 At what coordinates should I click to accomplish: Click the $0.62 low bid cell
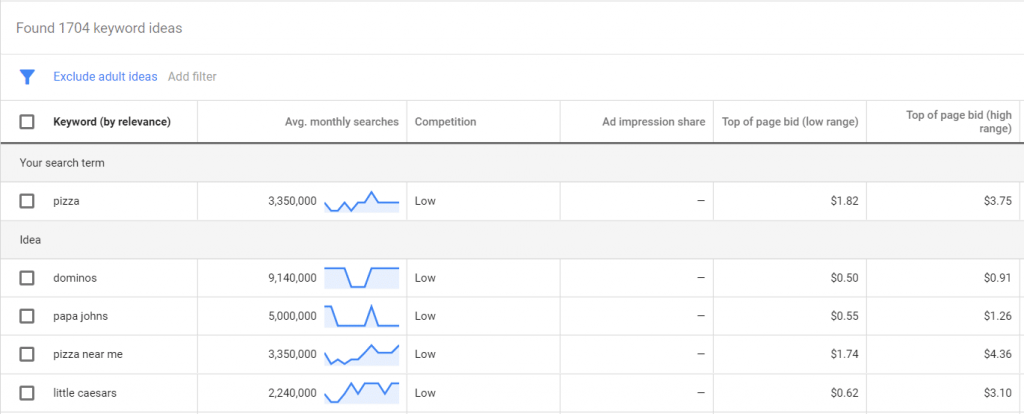coord(844,393)
